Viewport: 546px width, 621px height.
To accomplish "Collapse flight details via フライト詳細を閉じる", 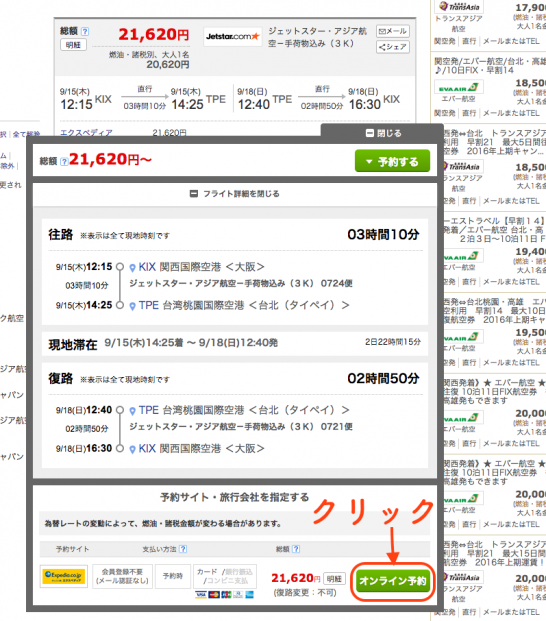I will (235, 194).
